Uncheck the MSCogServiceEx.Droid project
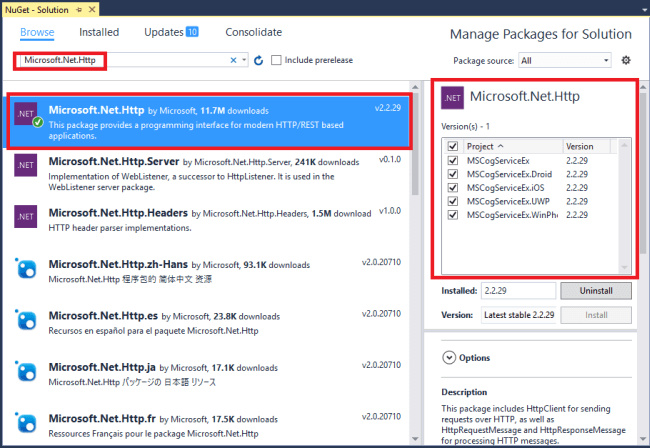The height and width of the screenshot is (448, 650). [x=453, y=174]
